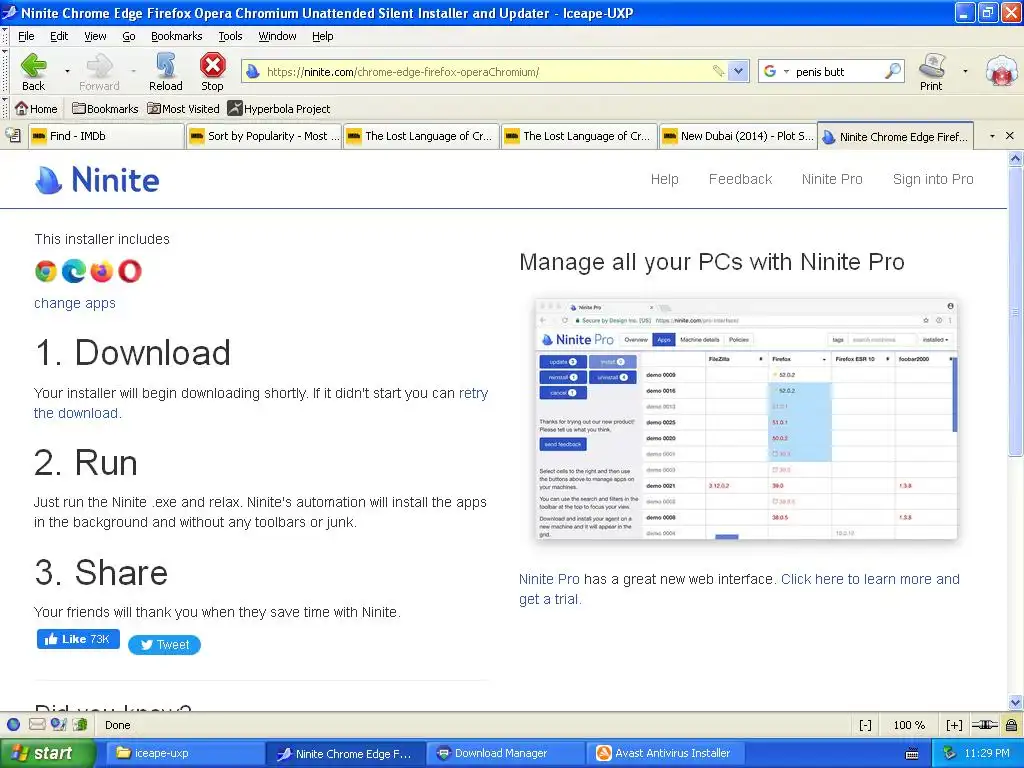Image resolution: width=1024 pixels, height=768 pixels.
Task: Switch to the Find - IMDb tab
Action: [x=106, y=136]
